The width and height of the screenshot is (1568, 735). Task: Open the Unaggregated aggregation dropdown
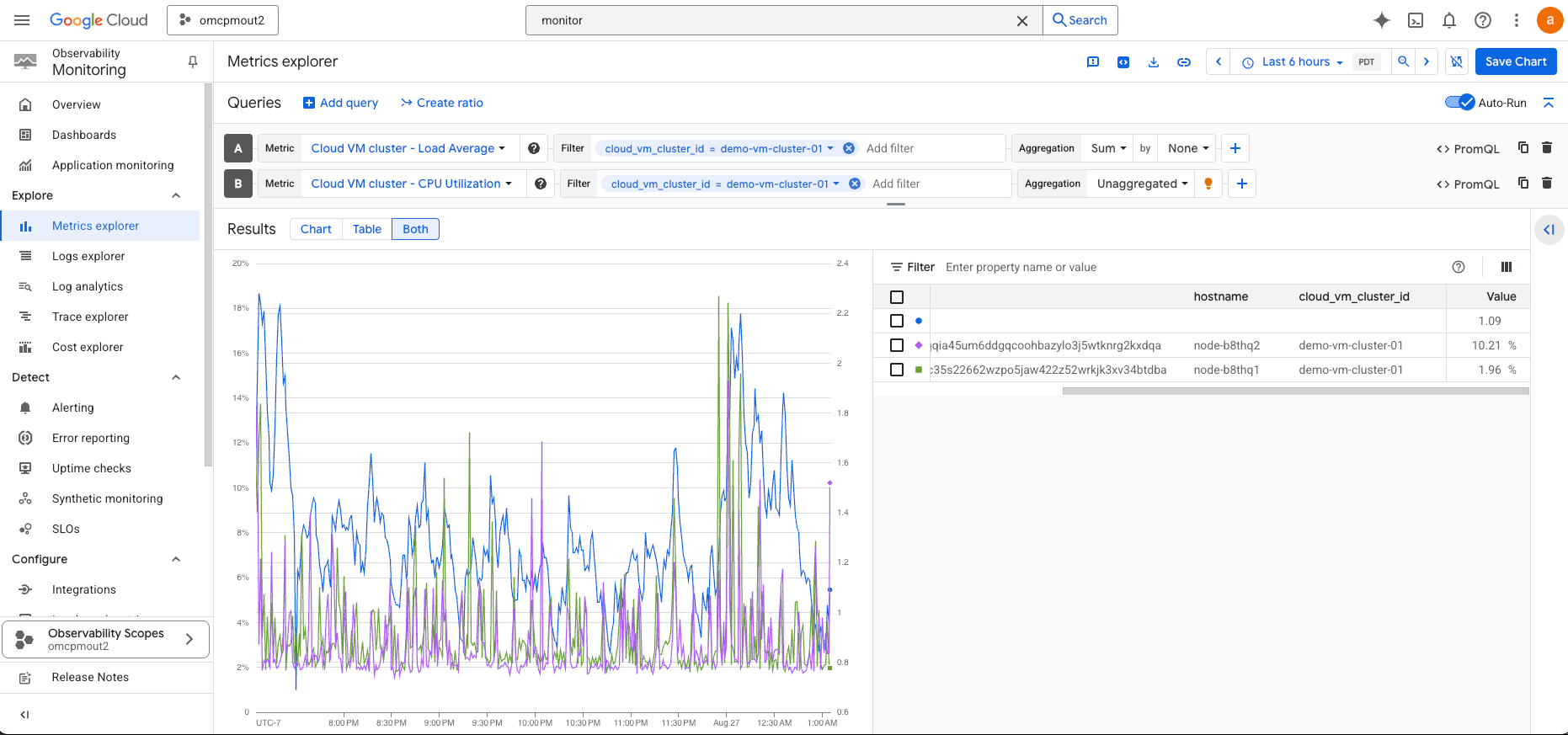pos(1142,184)
